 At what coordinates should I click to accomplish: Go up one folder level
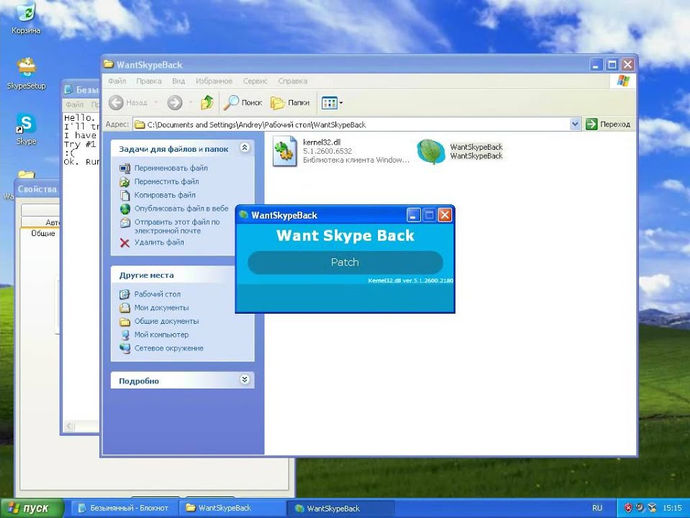click(x=207, y=103)
